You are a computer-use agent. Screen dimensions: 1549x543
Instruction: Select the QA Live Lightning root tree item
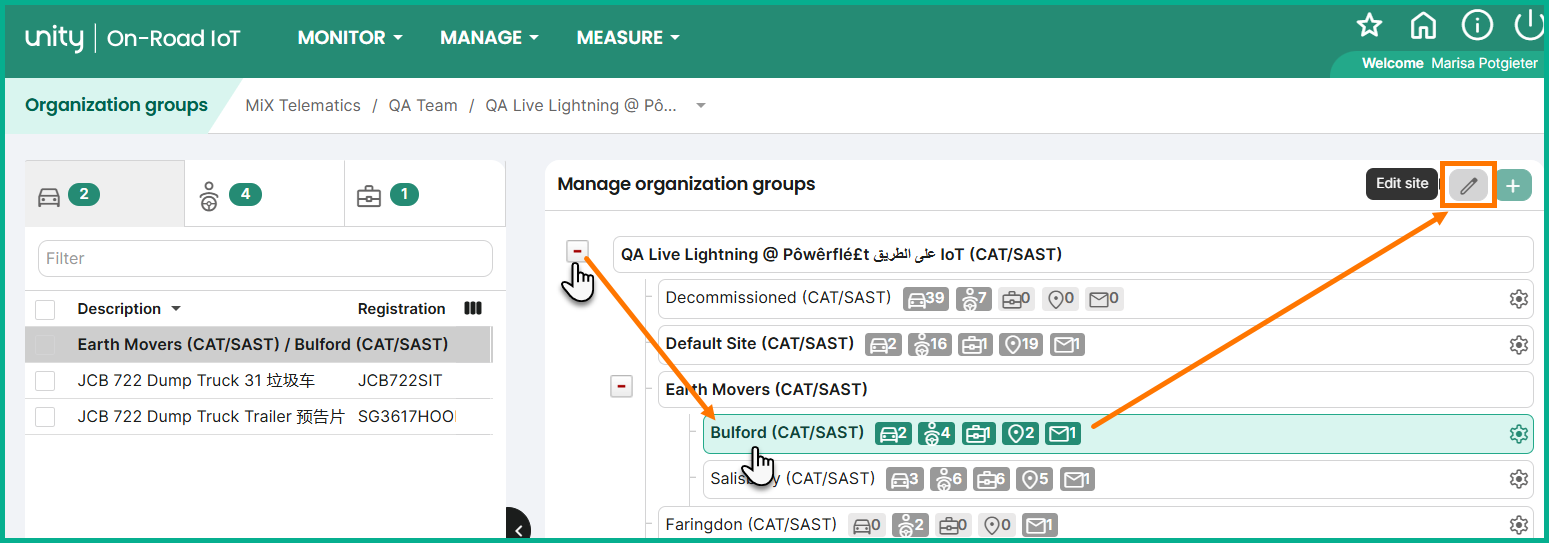[x=1073, y=254]
